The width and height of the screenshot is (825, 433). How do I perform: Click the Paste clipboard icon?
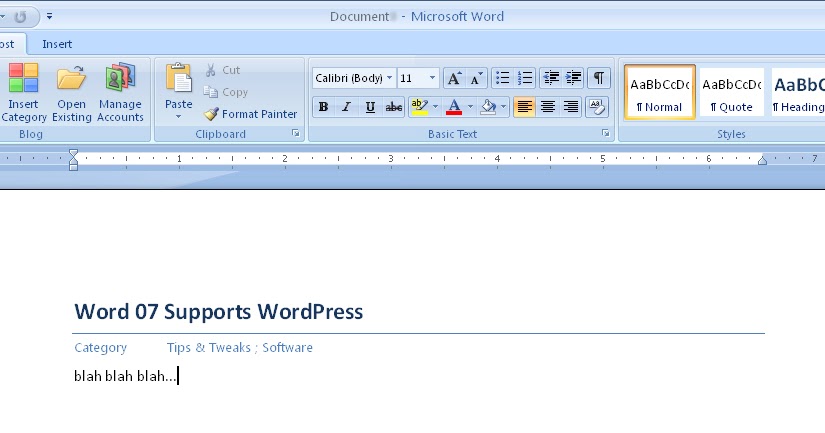(x=178, y=79)
